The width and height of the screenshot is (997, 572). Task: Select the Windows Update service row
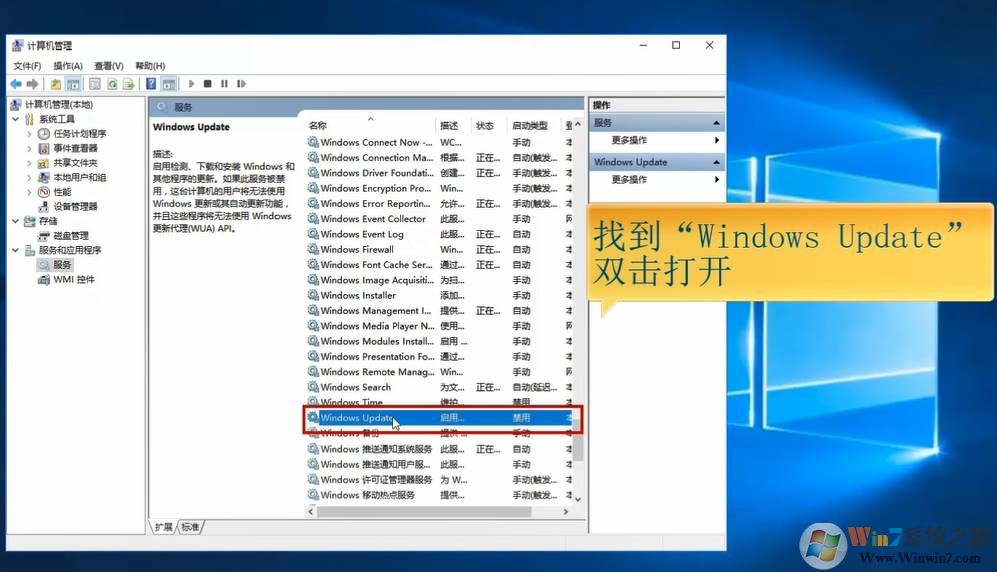439,418
